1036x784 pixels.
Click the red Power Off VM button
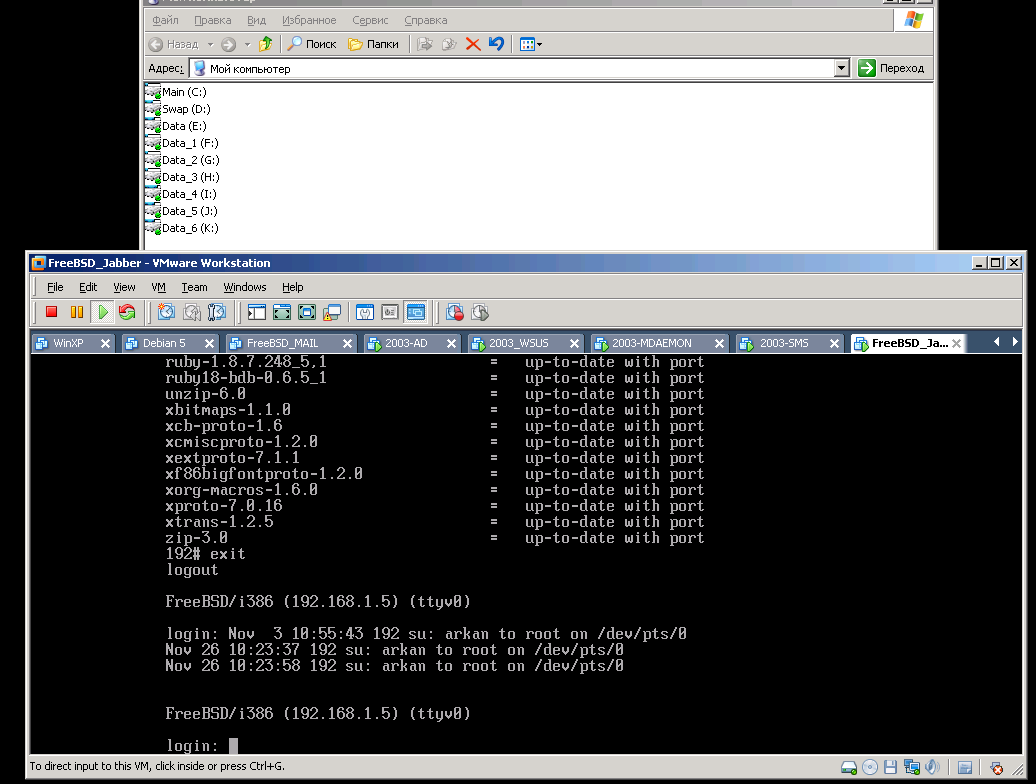(52, 312)
